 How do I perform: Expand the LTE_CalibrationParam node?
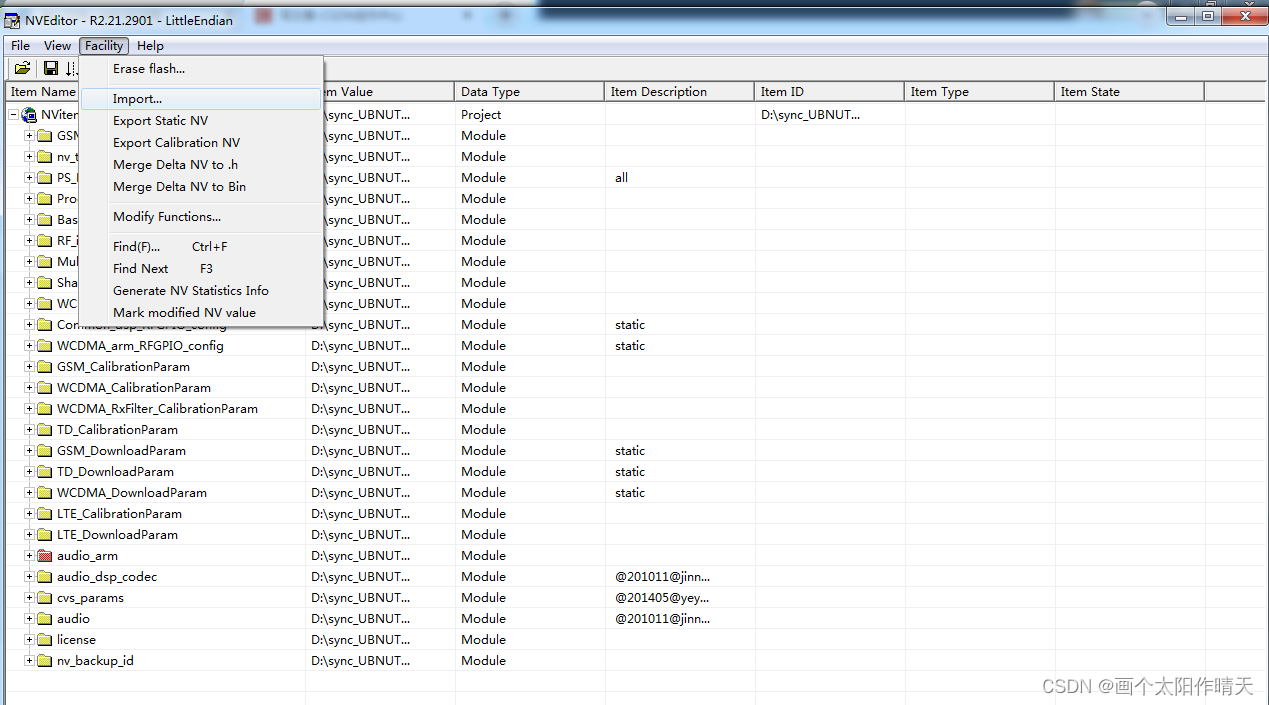coord(29,514)
